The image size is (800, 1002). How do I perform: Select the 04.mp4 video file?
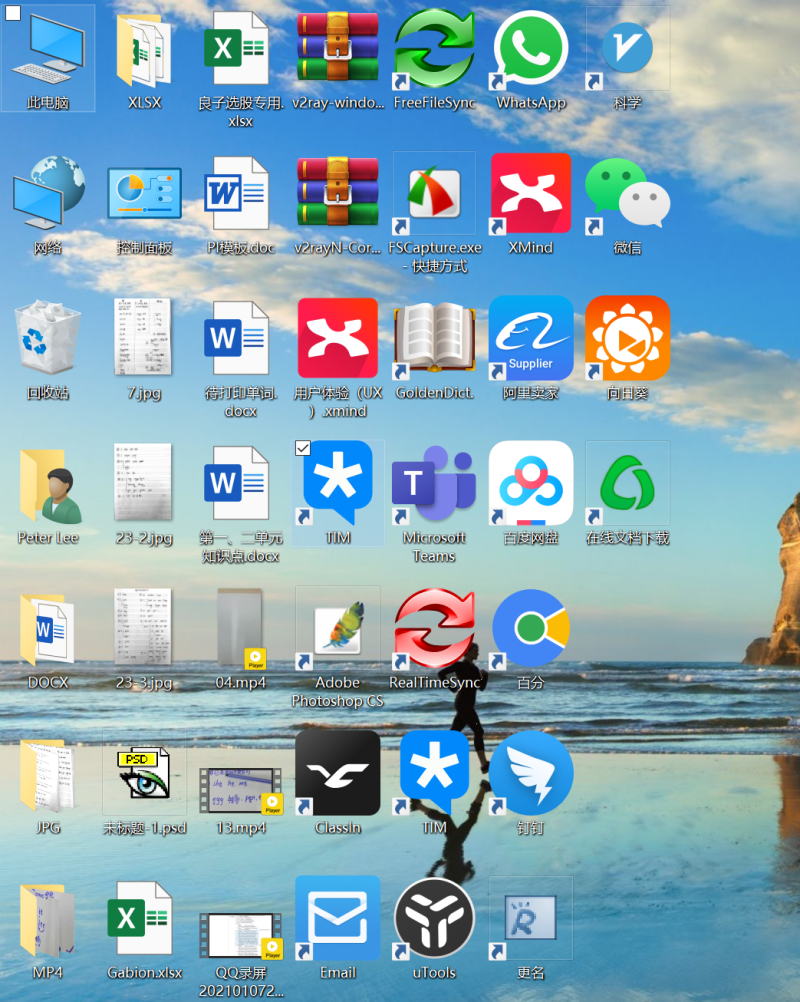240,629
